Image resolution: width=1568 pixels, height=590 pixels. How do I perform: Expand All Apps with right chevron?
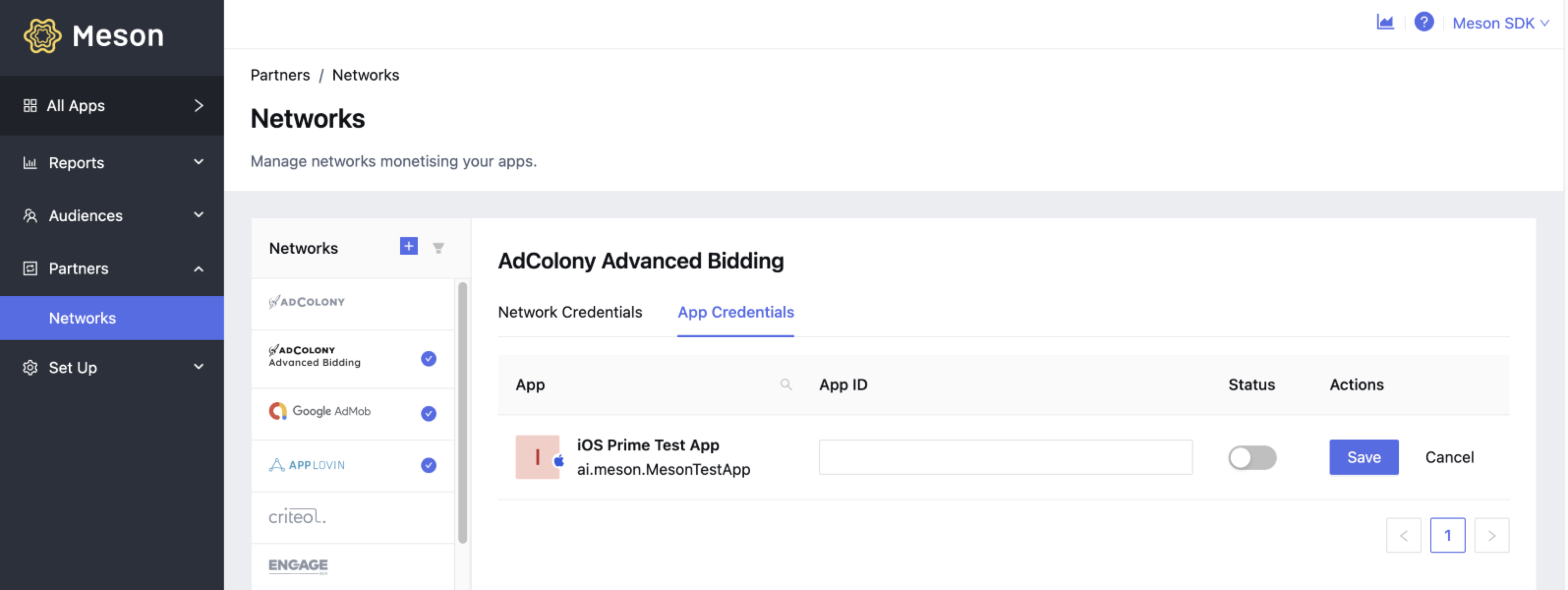coord(199,106)
